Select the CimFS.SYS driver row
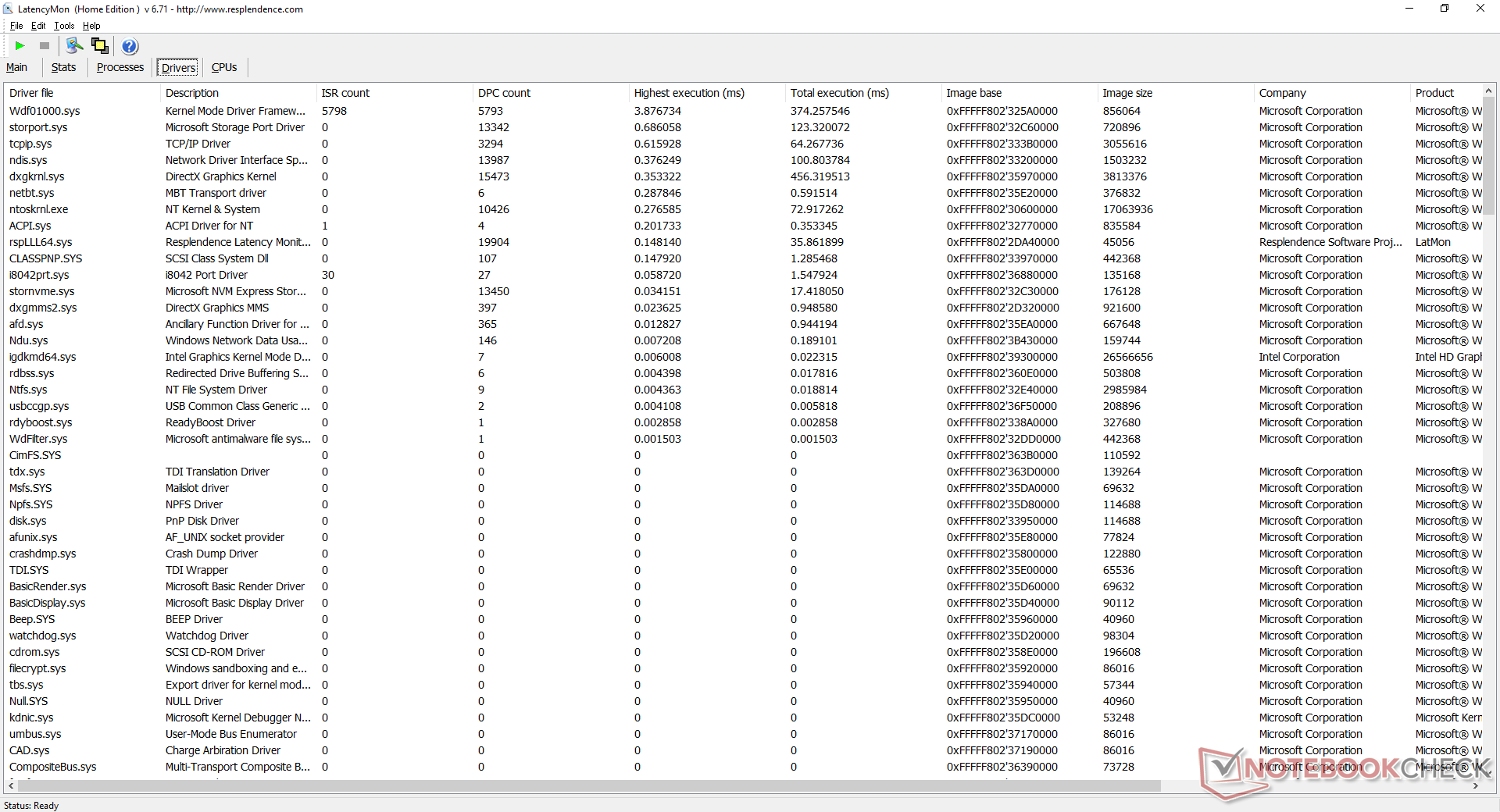The height and width of the screenshot is (812, 1500). click(742, 455)
